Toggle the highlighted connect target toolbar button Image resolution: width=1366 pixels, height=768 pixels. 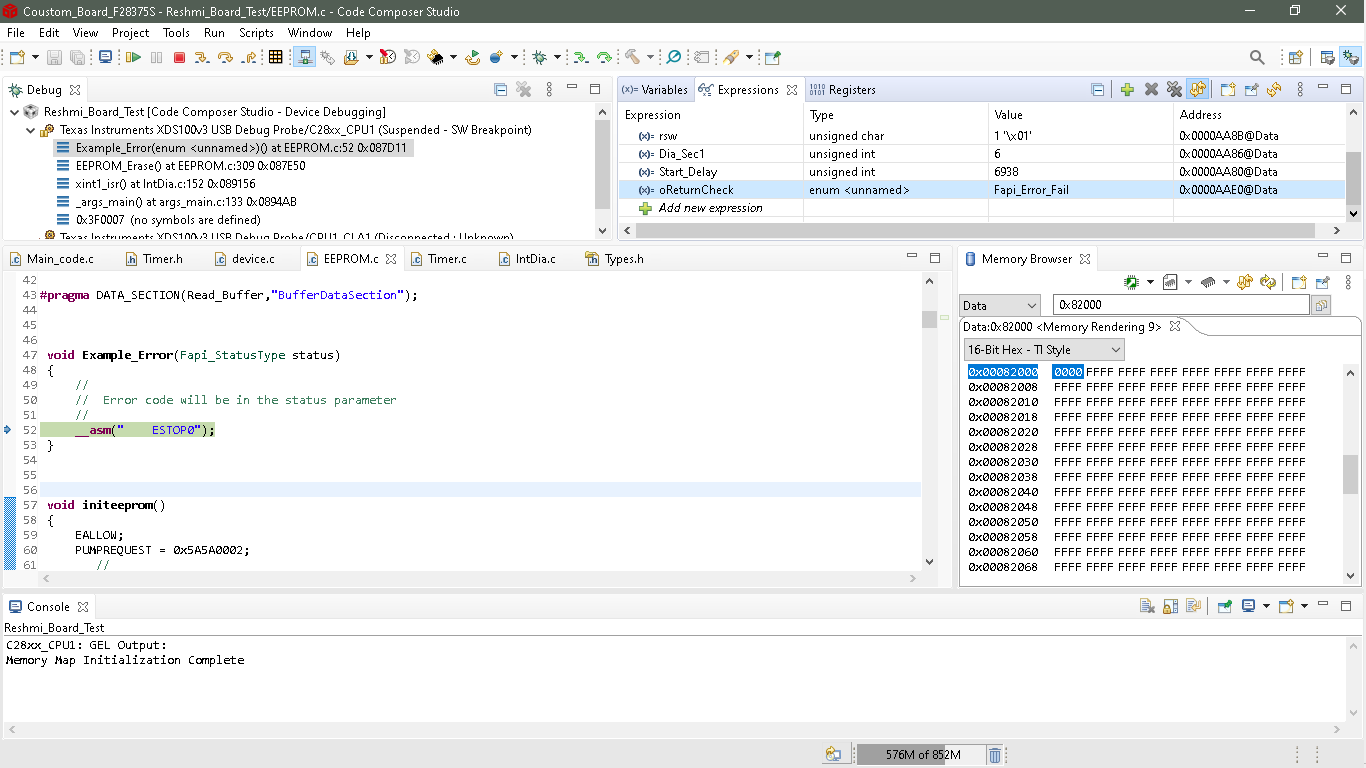305,58
